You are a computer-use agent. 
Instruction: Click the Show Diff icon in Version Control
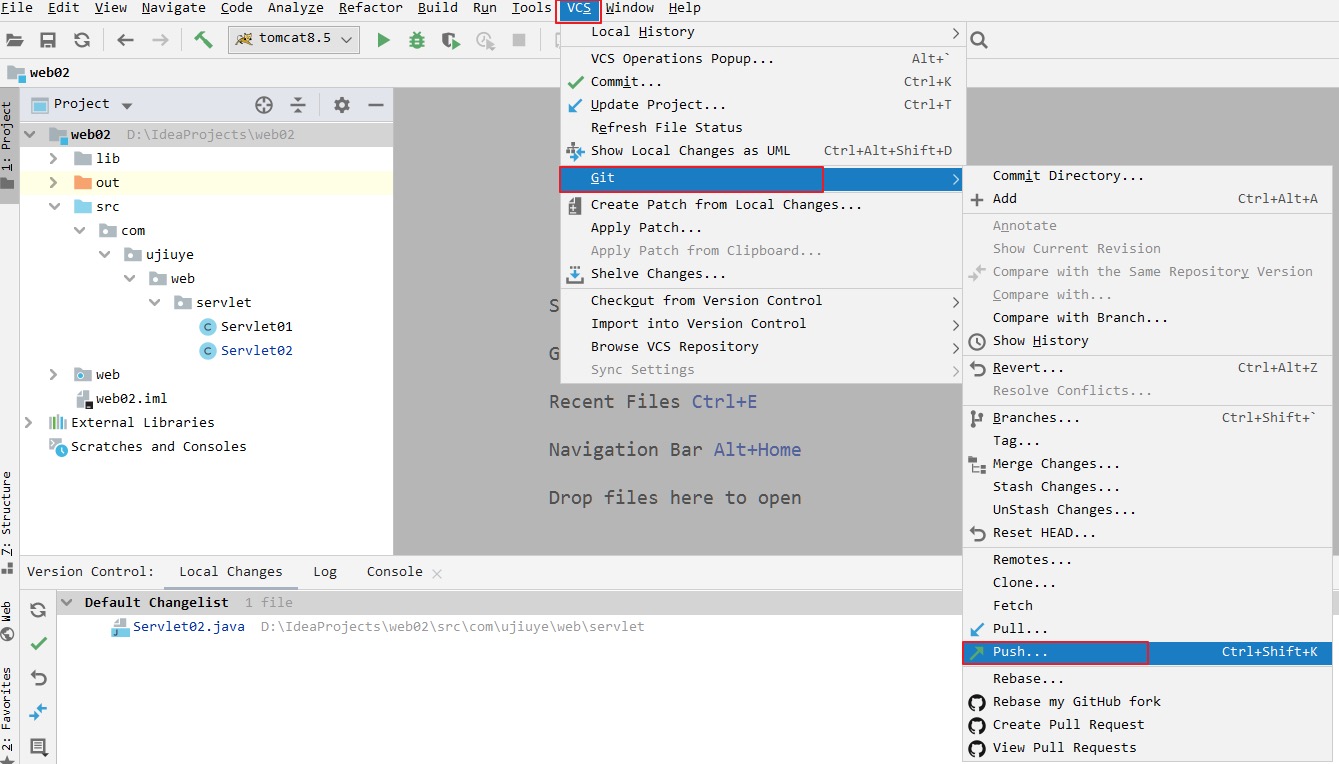[38, 712]
